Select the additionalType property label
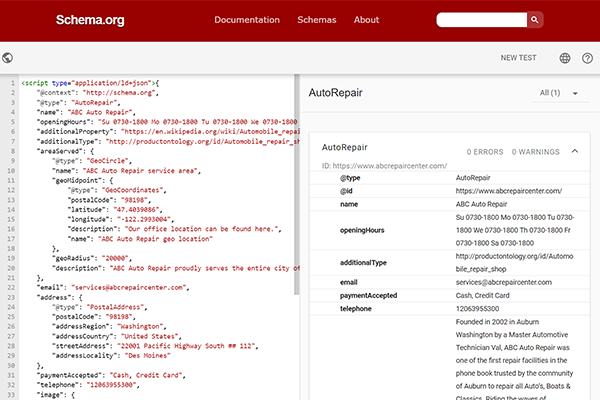 pos(363,263)
